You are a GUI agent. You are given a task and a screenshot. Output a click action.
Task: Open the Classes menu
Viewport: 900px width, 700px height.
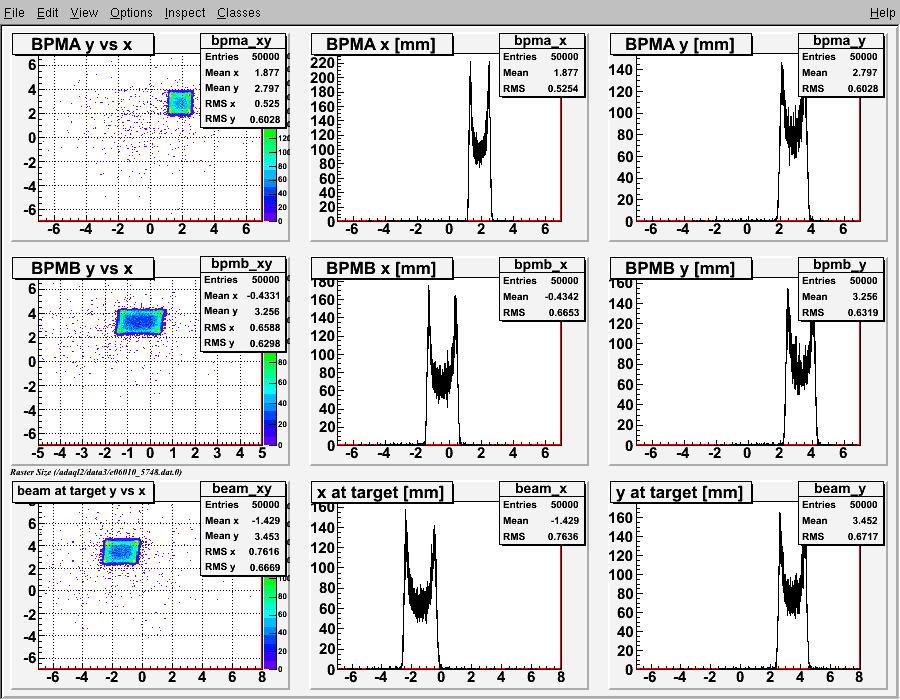[239, 13]
